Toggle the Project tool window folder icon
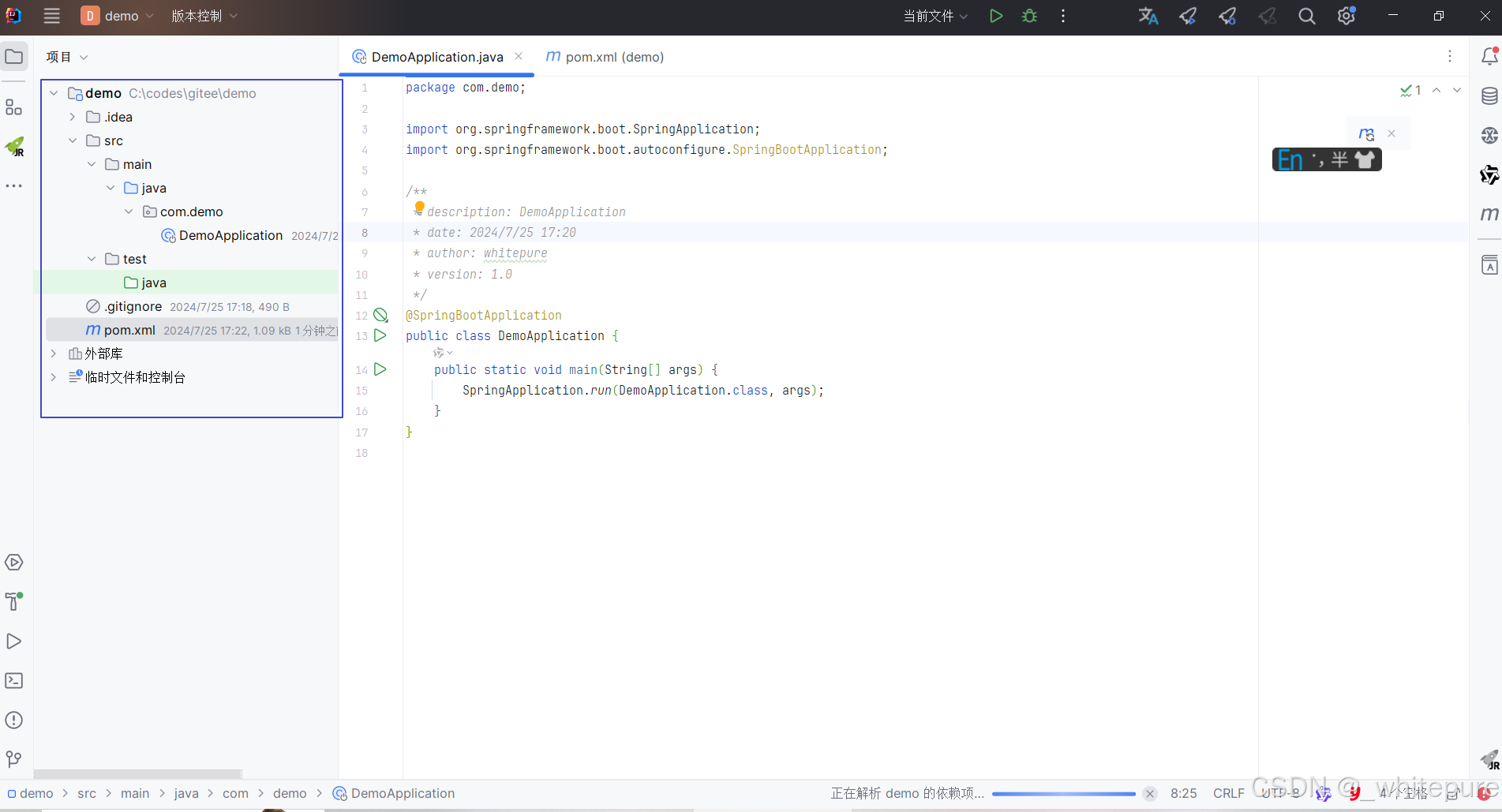This screenshot has height=812, width=1502. pyautogui.click(x=14, y=57)
